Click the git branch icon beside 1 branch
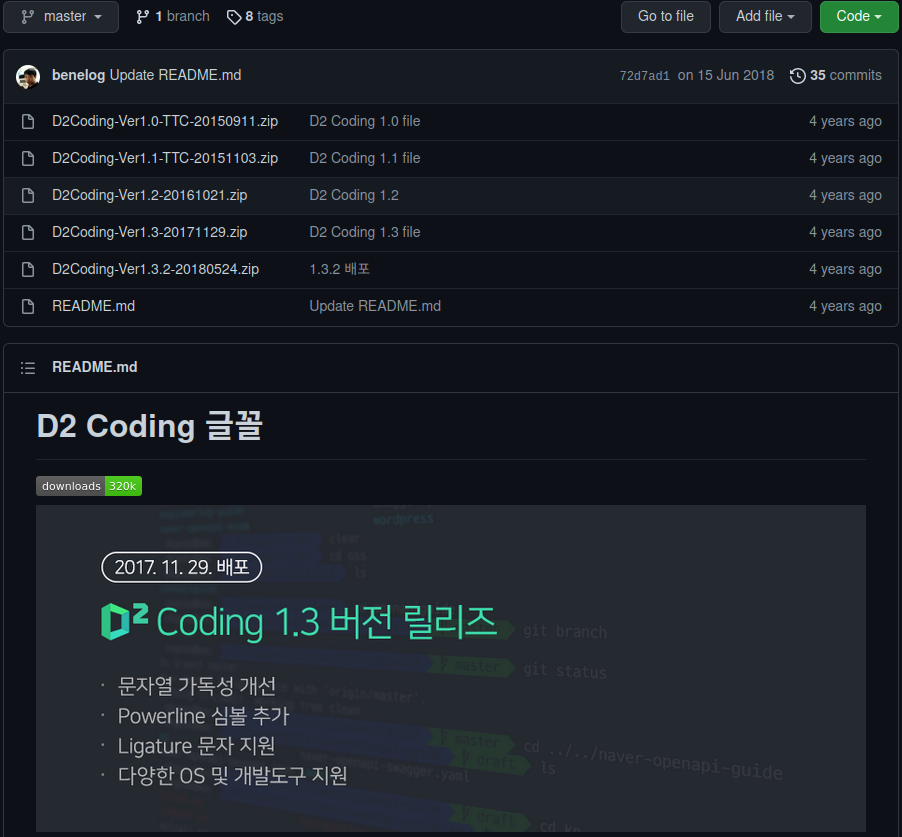The image size is (902, 837). (x=143, y=17)
